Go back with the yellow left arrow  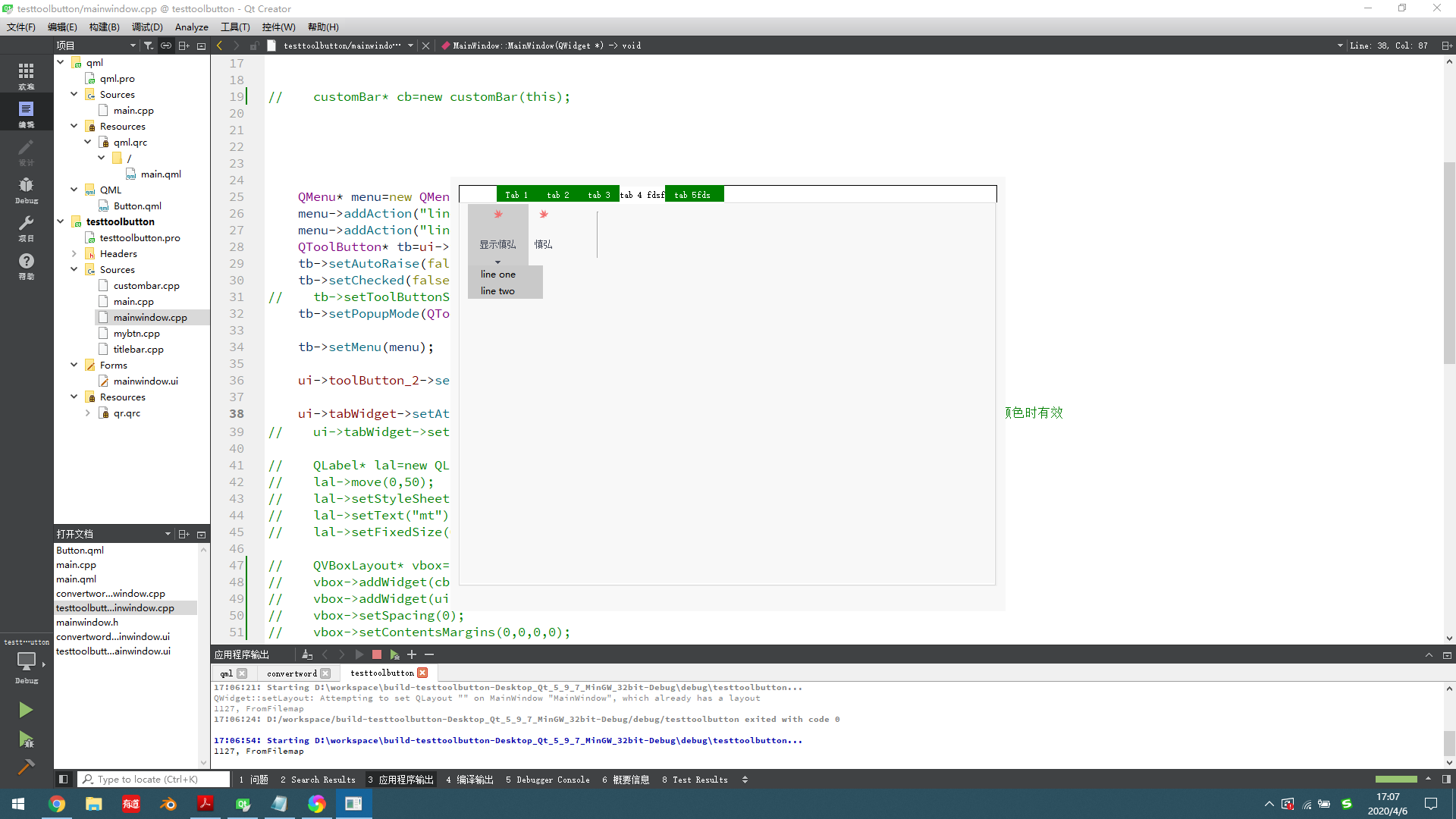tap(220, 45)
